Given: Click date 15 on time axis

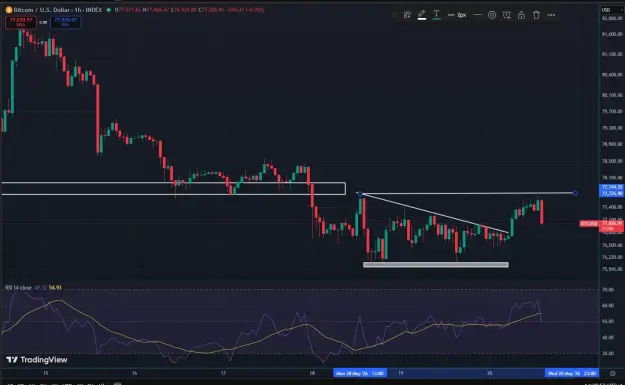Looking at the screenshot, I should 45,373.
